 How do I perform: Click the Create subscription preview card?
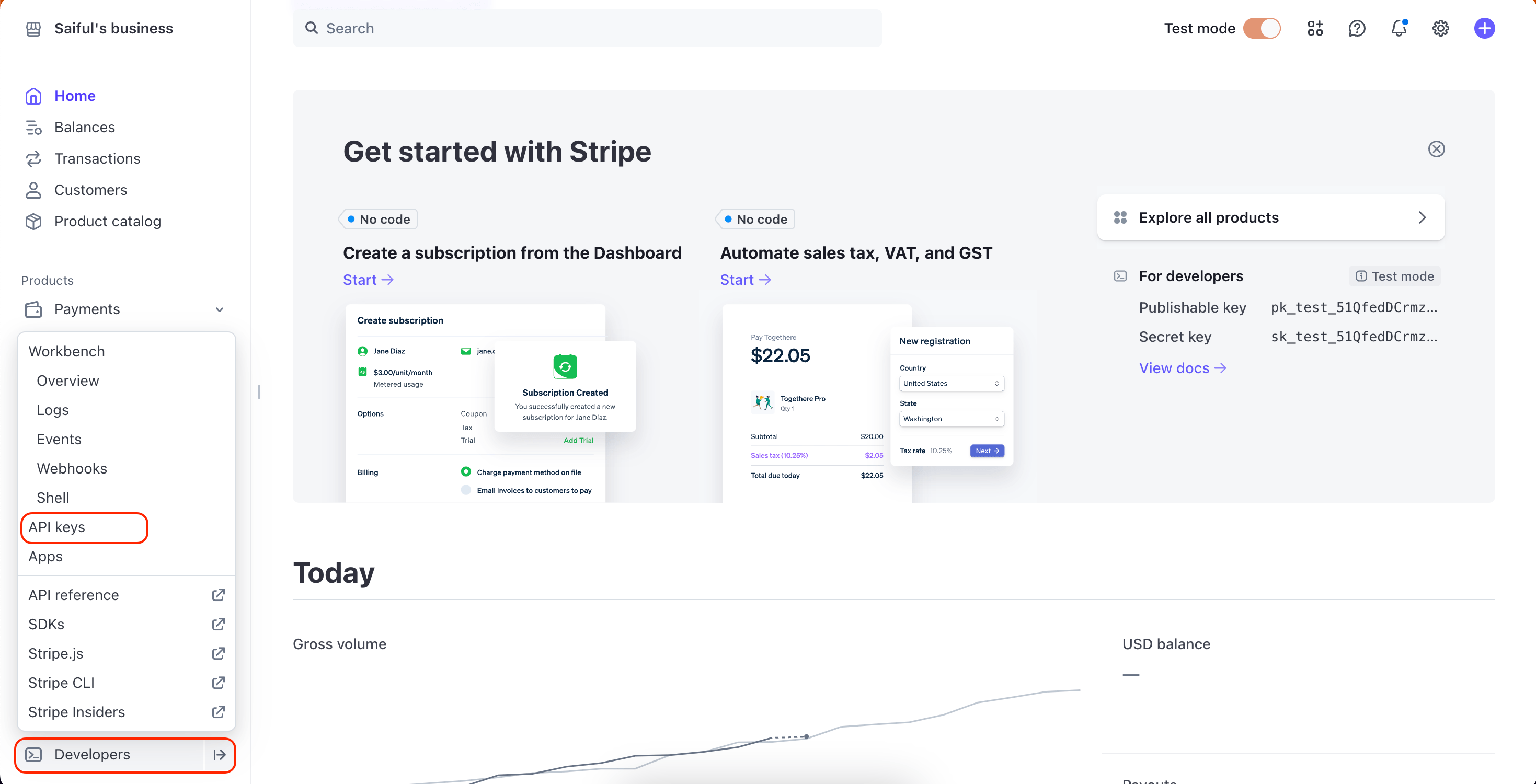point(475,403)
